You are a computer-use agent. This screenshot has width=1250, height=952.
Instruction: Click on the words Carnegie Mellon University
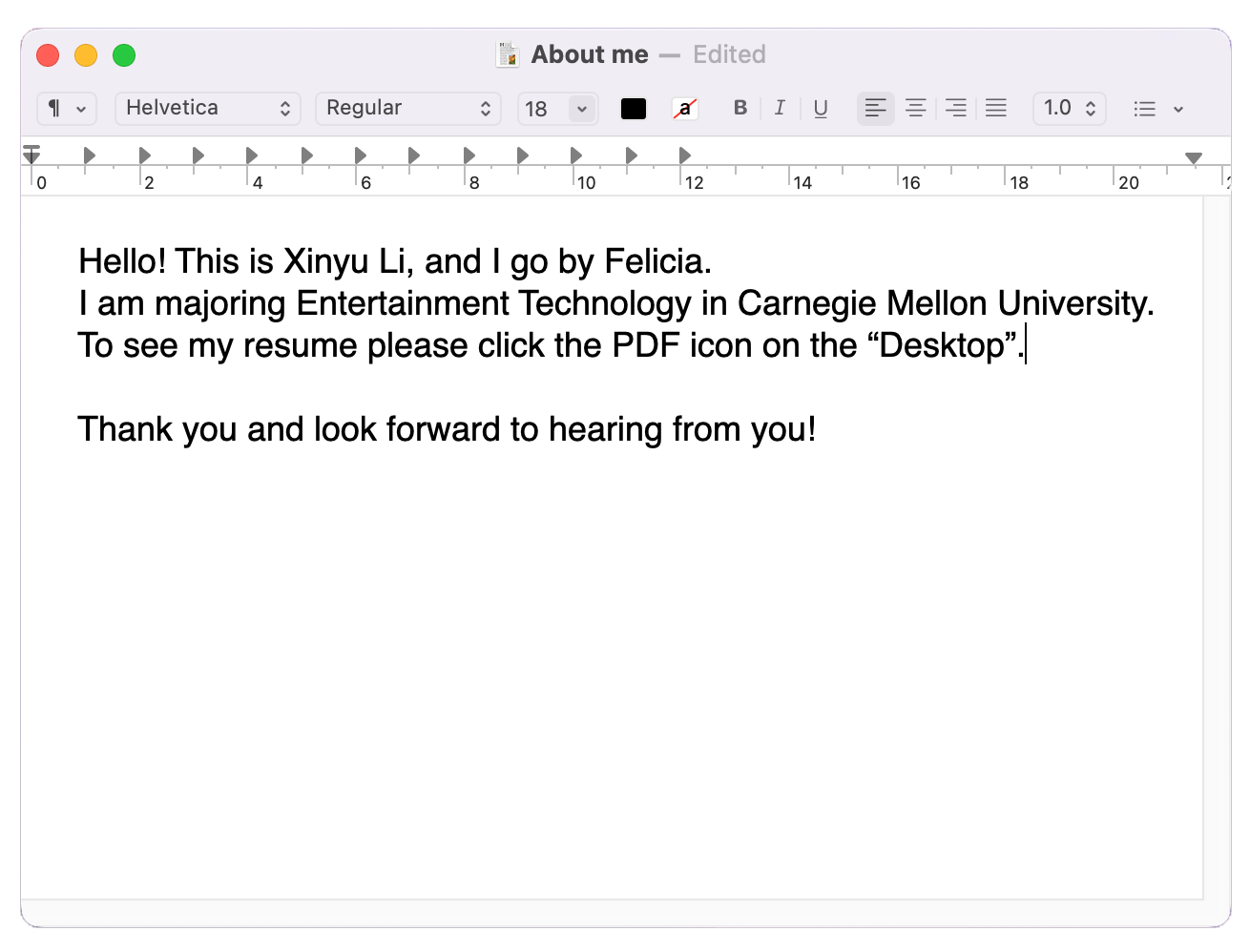coord(943,303)
